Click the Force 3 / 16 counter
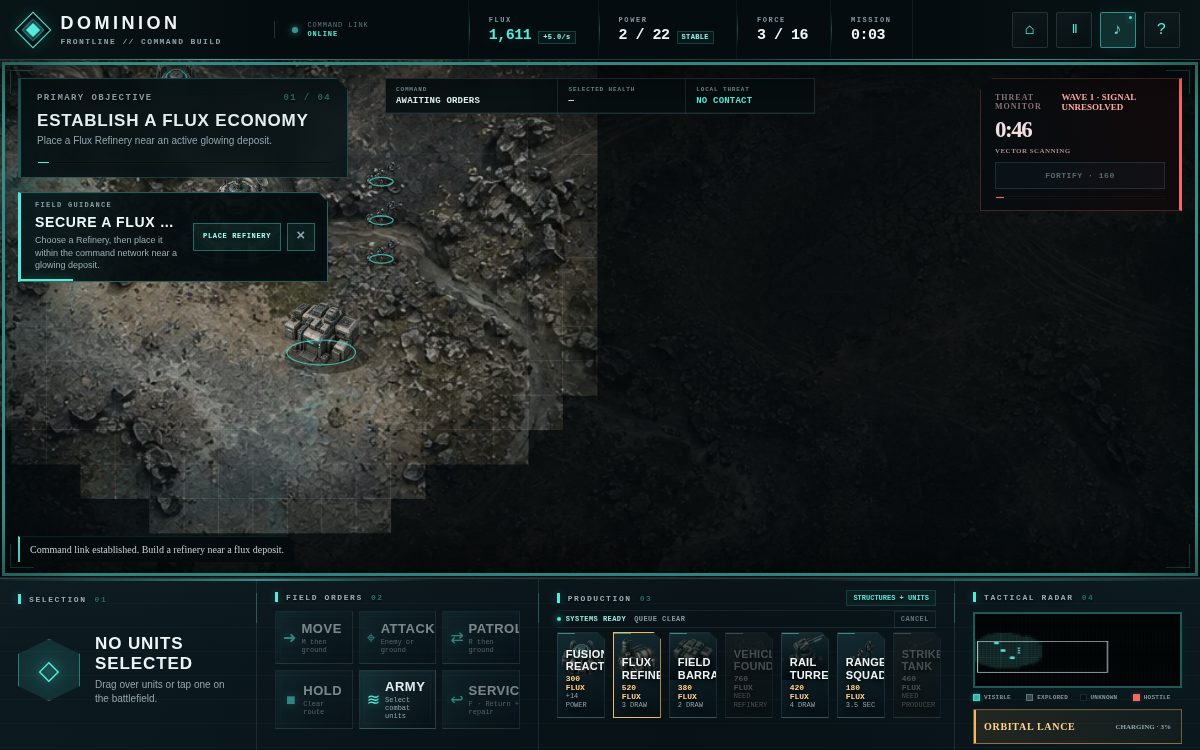Image resolution: width=1200 pixels, height=750 pixels. click(782, 35)
